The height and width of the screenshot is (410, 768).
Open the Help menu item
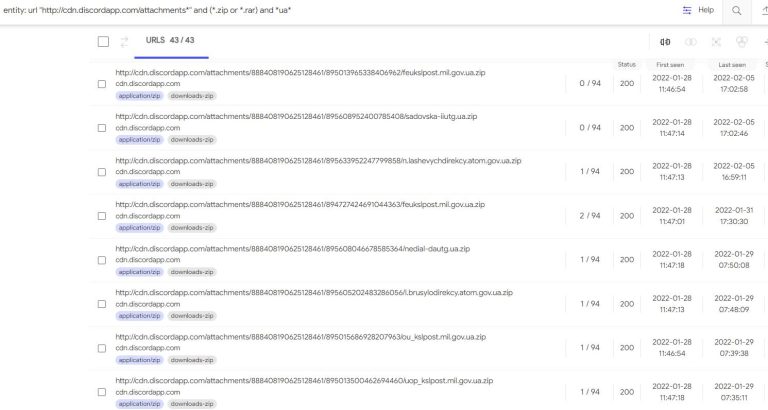tap(706, 10)
